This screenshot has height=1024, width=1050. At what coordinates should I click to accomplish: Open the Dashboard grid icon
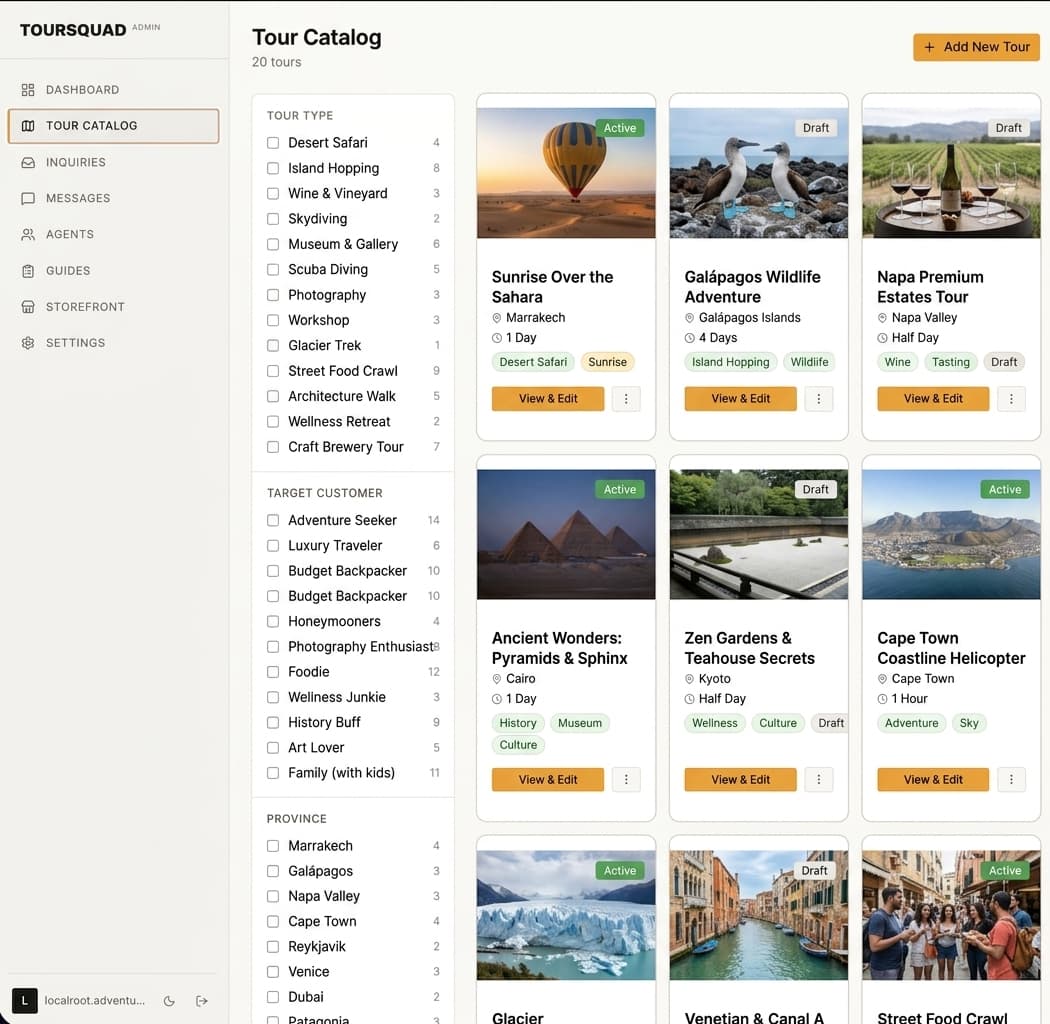27,90
